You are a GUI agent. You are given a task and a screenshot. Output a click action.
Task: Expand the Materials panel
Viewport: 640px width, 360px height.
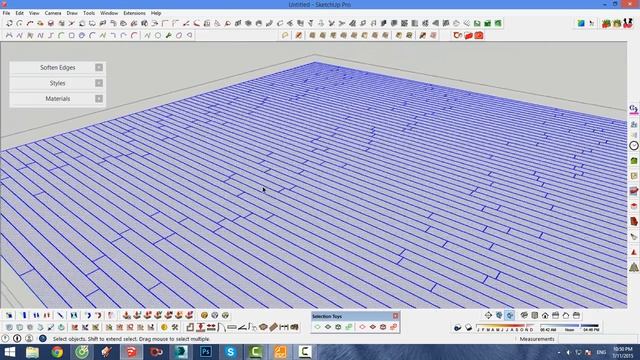tap(58, 98)
